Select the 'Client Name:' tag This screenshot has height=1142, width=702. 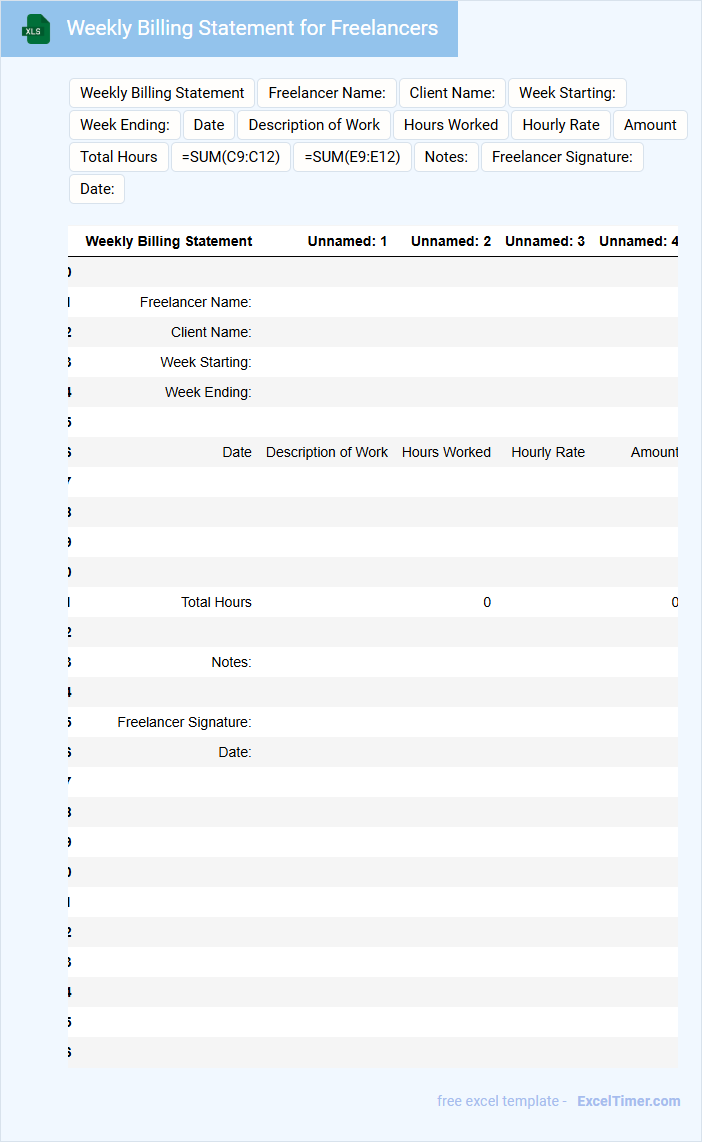coord(452,93)
